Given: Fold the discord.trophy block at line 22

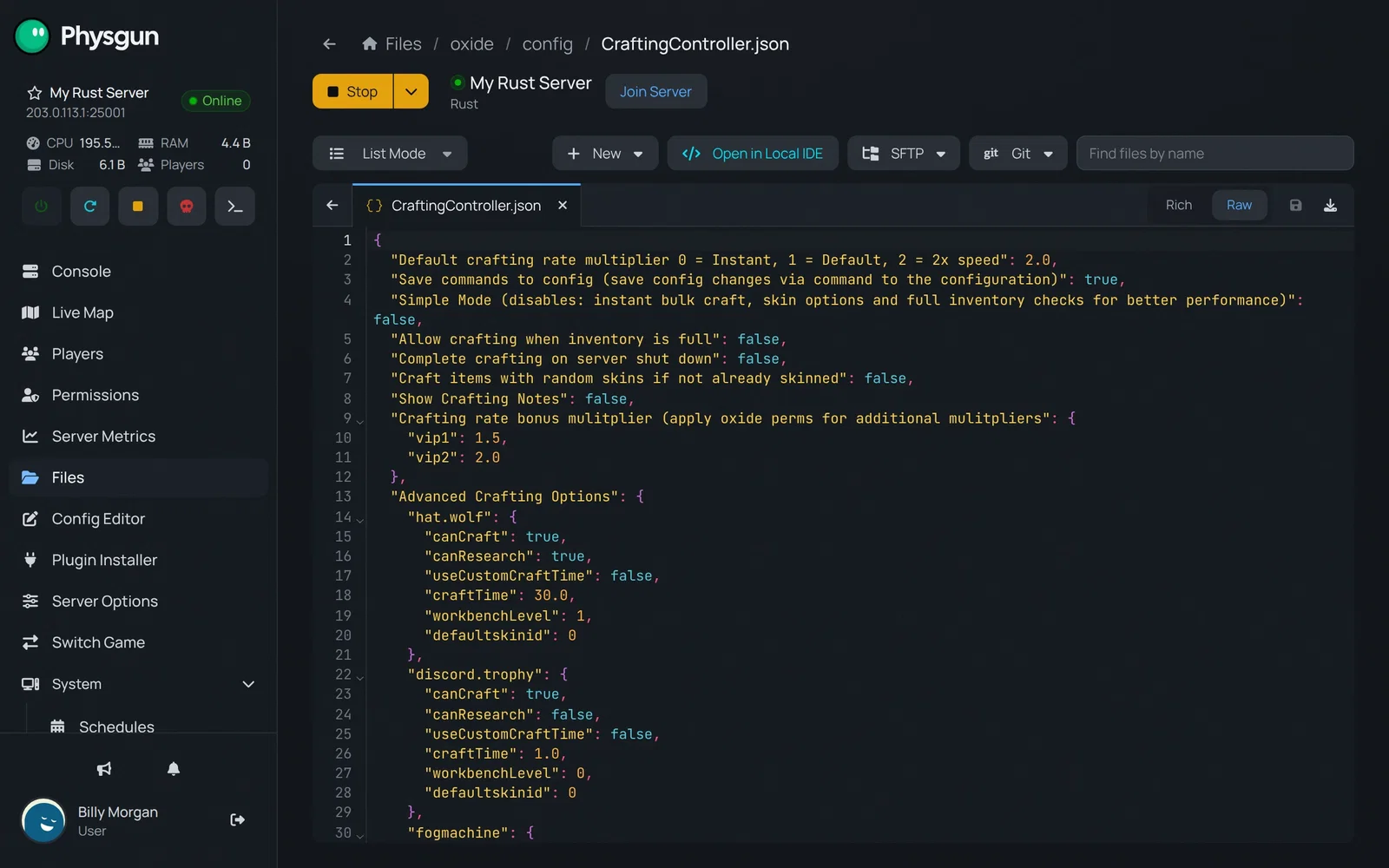Looking at the screenshot, I should pos(360,677).
